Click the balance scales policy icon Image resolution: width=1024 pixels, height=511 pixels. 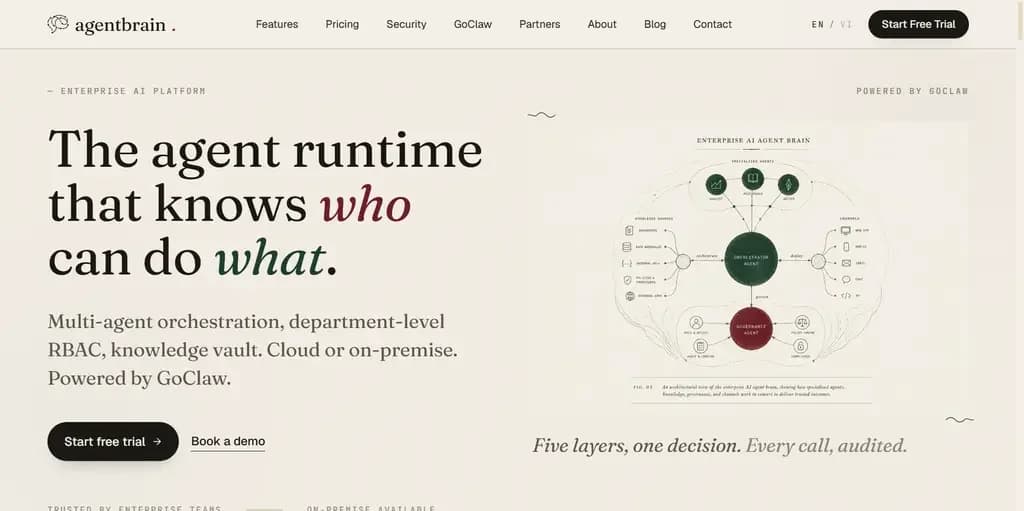click(802, 322)
